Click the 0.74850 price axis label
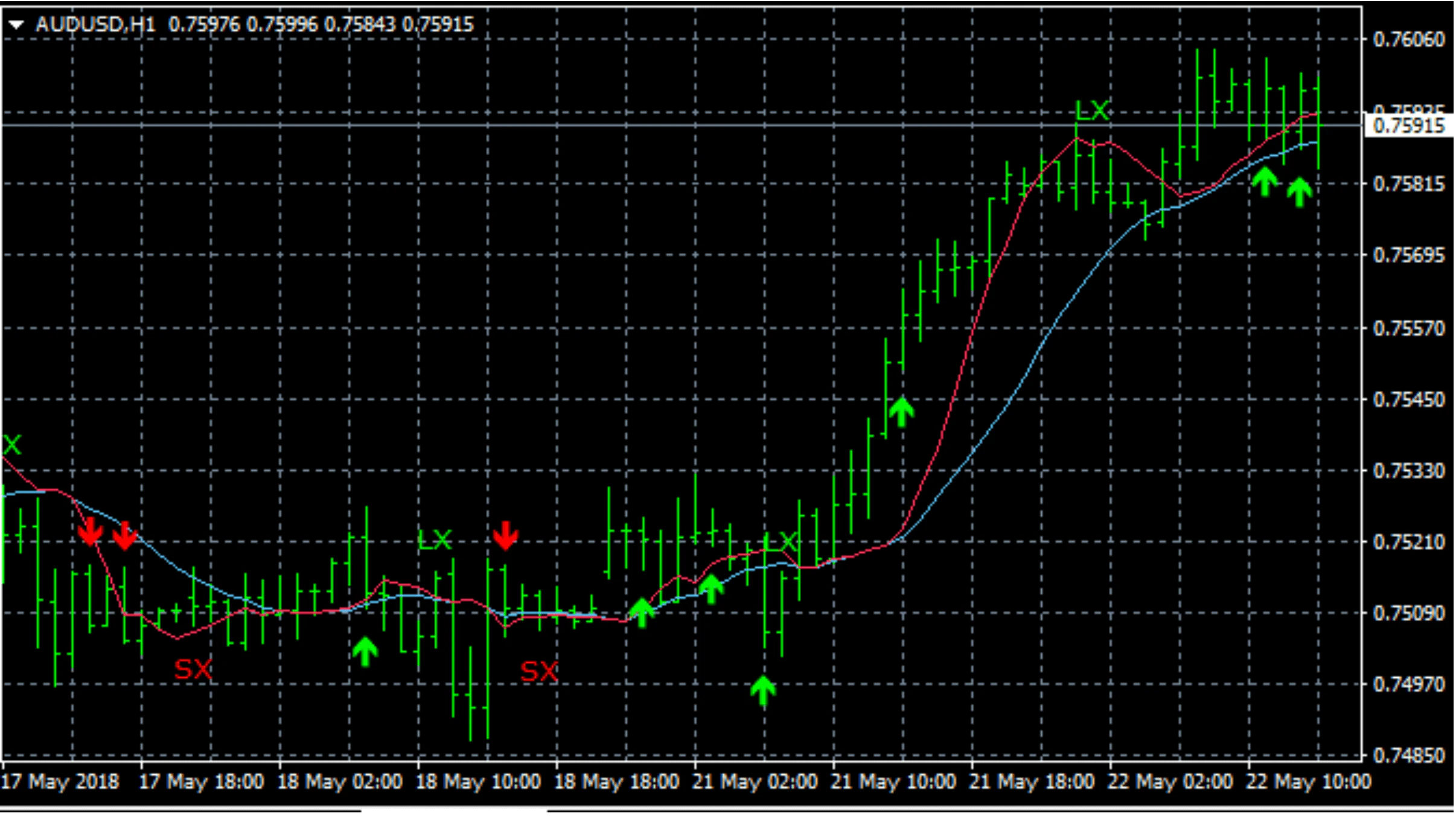Image resolution: width=1456 pixels, height=816 pixels. tap(1408, 755)
